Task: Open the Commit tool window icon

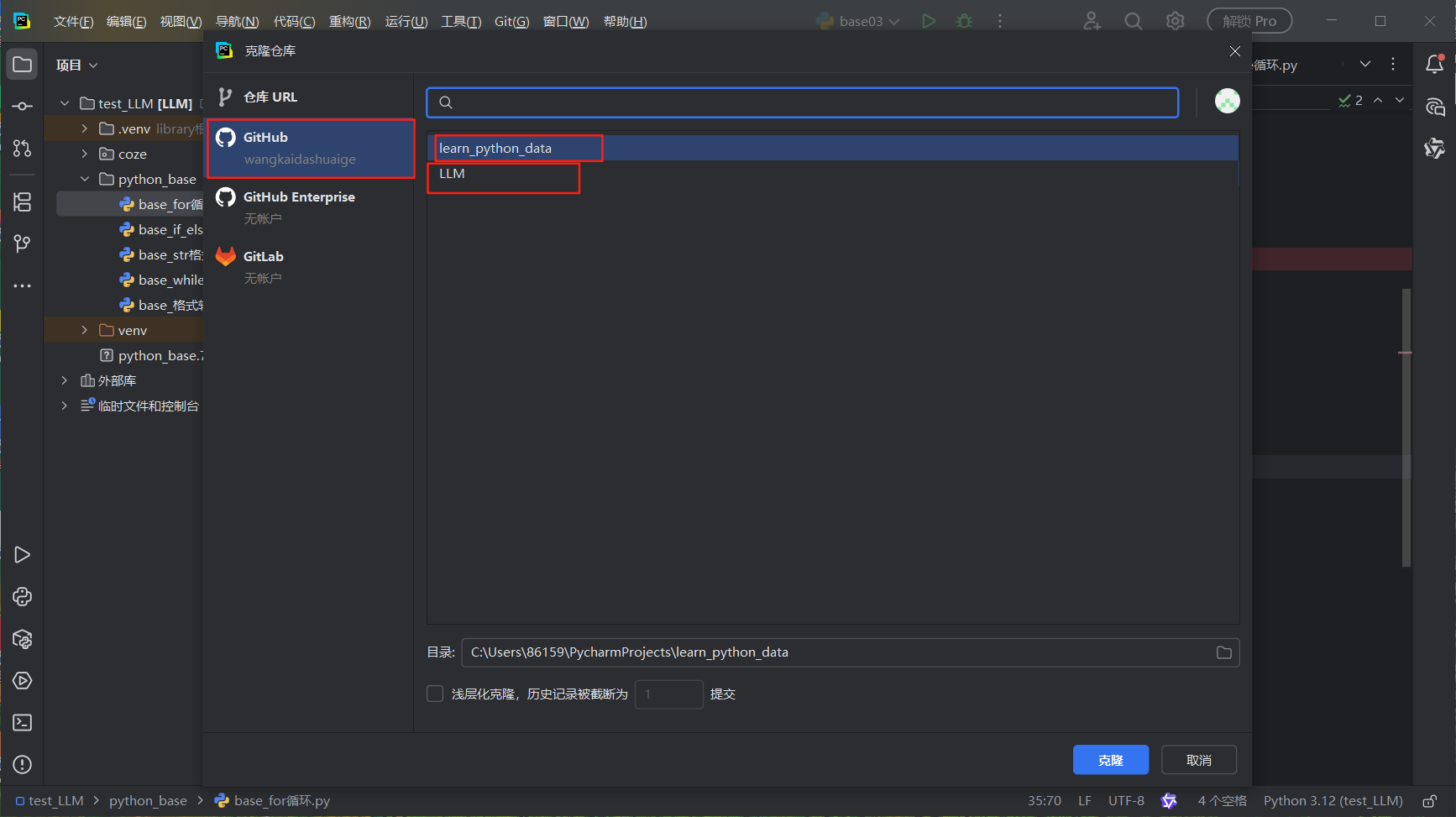Action: coord(23,107)
